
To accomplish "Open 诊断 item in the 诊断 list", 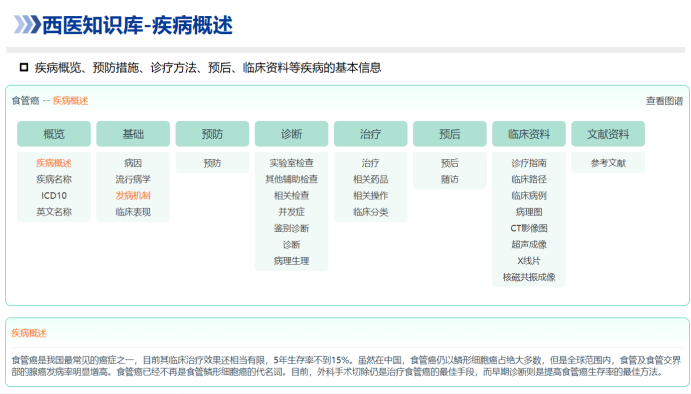I will (291, 245).
